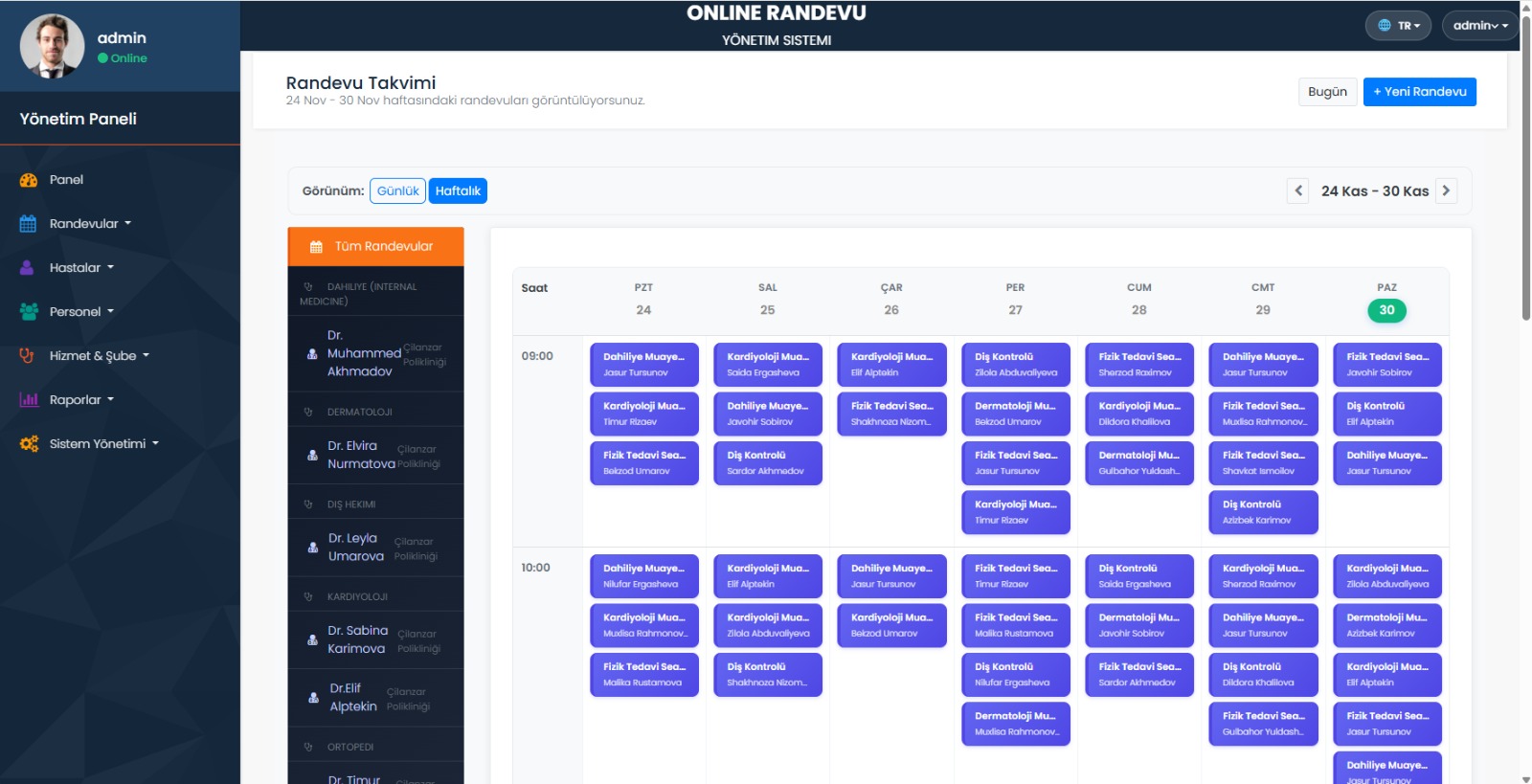Click the Hizmet & Şube stethoscope icon

tap(28, 356)
